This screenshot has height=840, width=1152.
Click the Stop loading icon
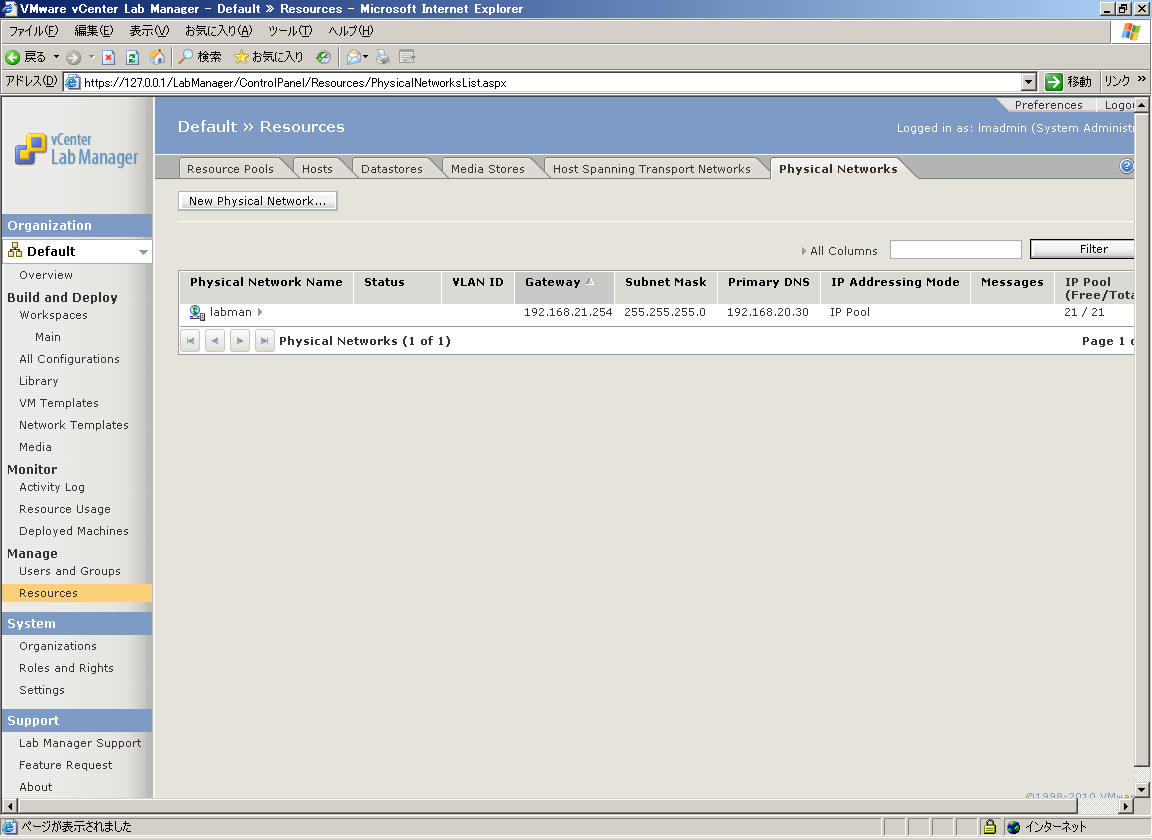point(109,57)
